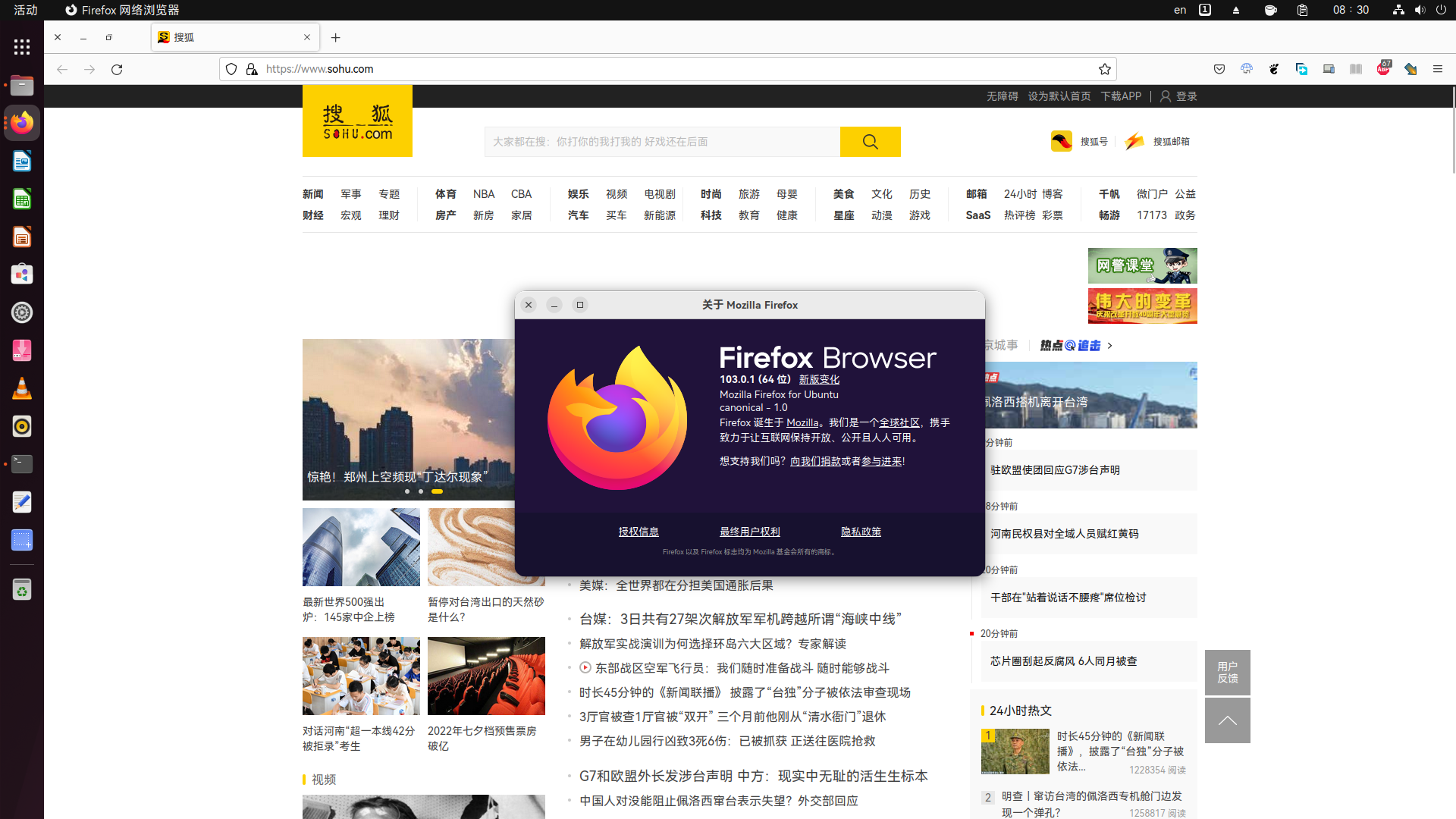Open Mozilla link in About dialog
The height and width of the screenshot is (819, 1456).
[x=802, y=422]
